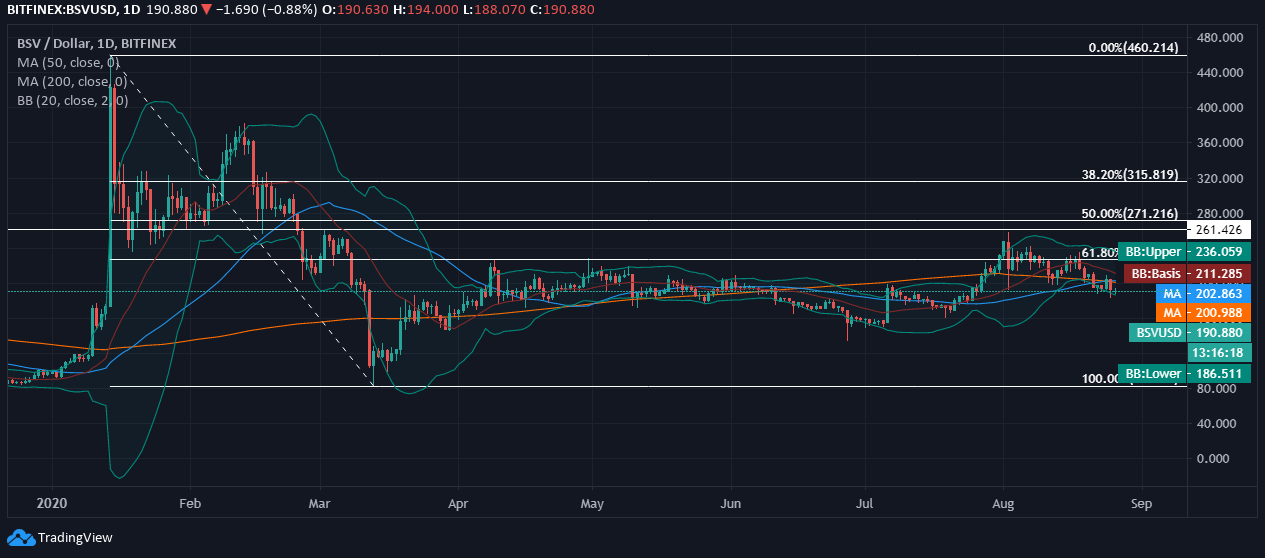Click the BB:Lower 186.511 price tag
Viewport: 1265px width, 558px height.
point(1184,373)
